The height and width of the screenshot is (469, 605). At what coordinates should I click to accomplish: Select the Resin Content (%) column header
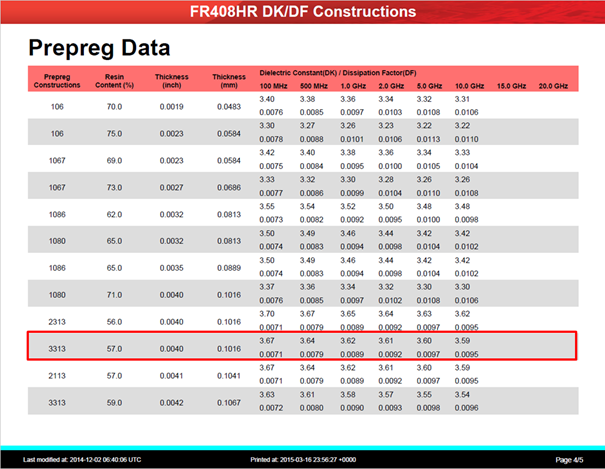tap(114, 81)
